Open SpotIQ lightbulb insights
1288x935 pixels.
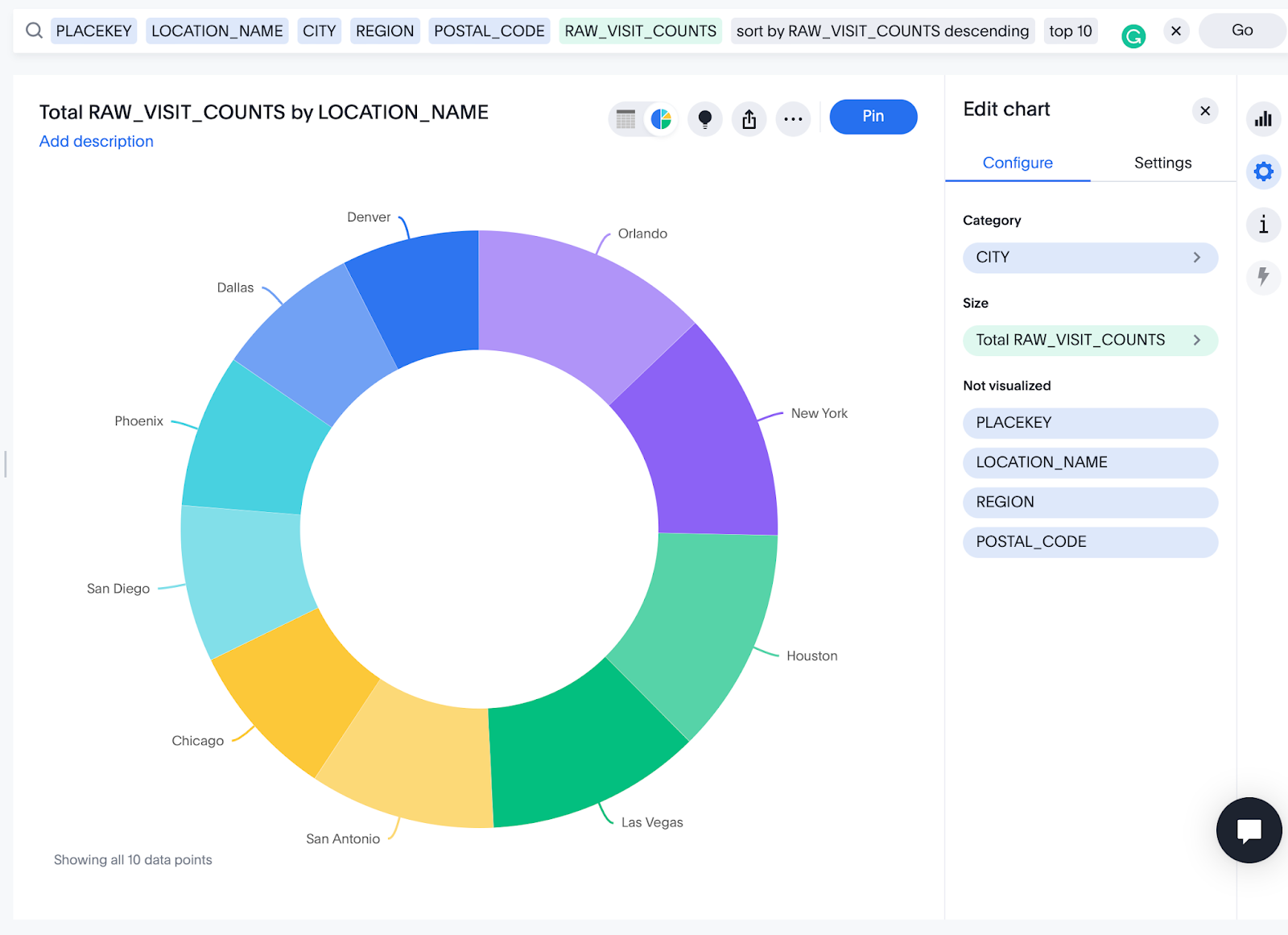pos(704,119)
